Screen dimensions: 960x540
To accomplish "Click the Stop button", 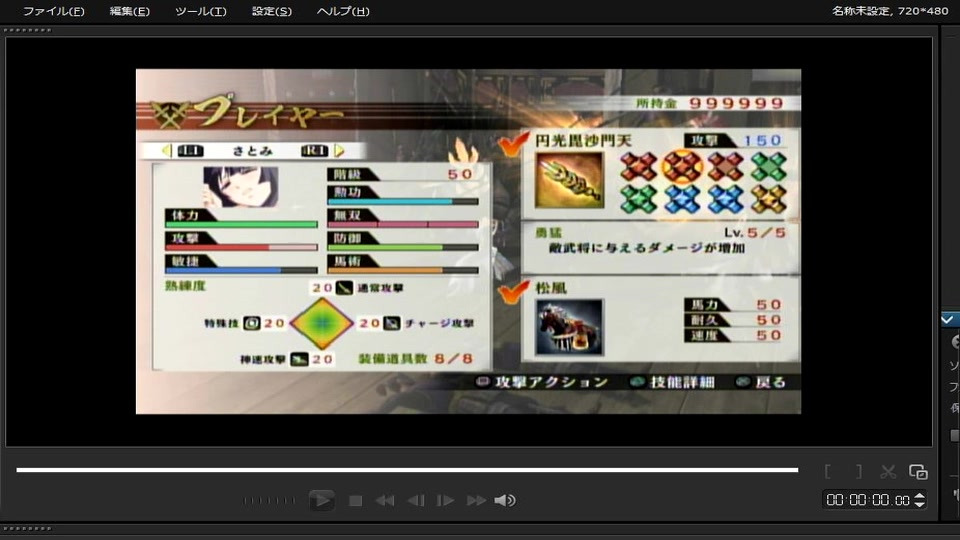I will point(355,501).
